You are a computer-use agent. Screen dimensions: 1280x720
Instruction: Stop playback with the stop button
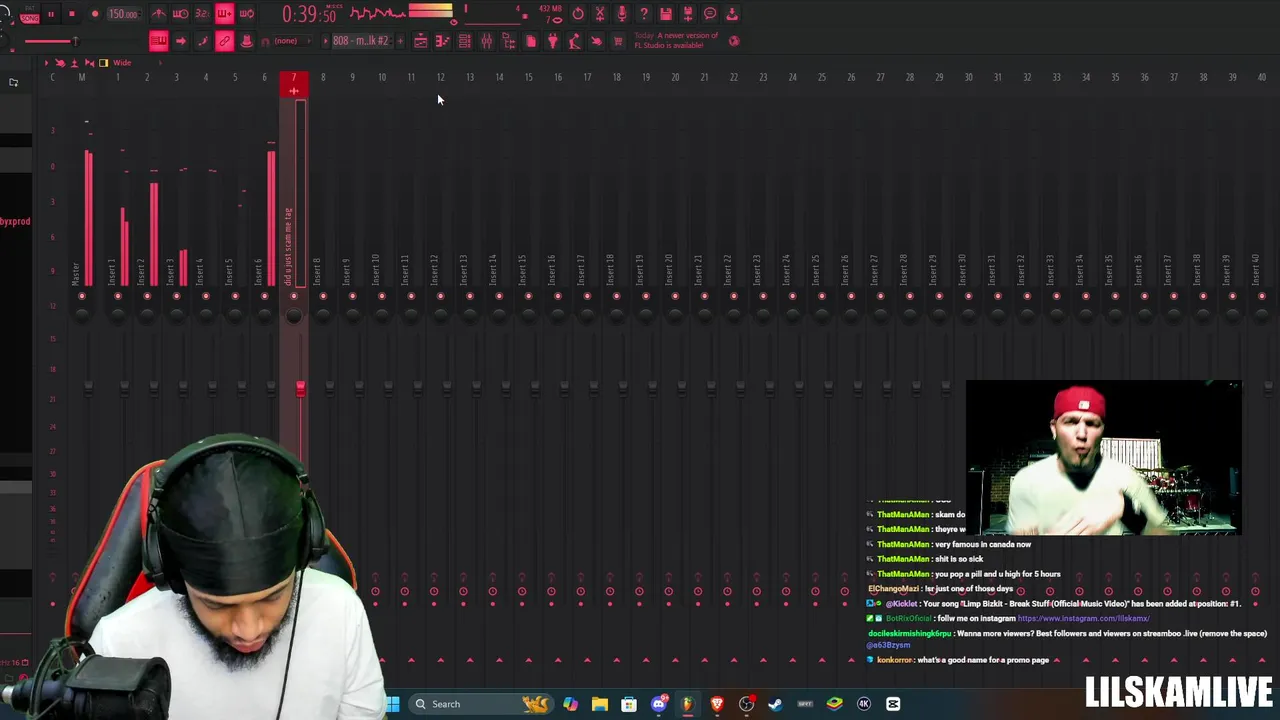click(72, 14)
